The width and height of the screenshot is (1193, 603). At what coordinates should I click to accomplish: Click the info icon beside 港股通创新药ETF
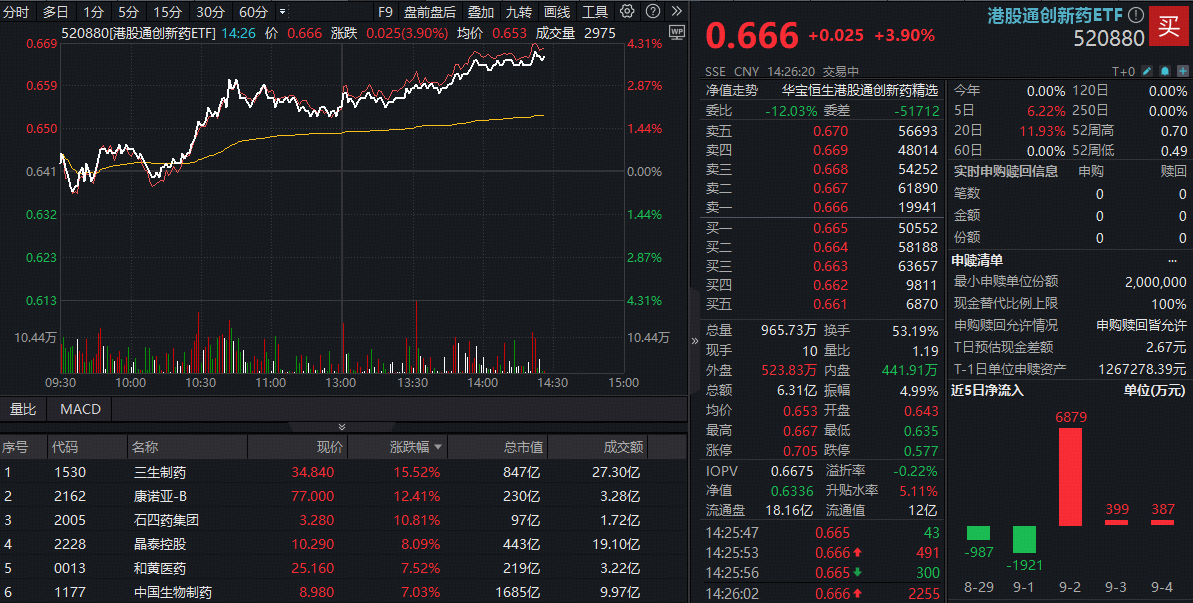coord(1135,15)
